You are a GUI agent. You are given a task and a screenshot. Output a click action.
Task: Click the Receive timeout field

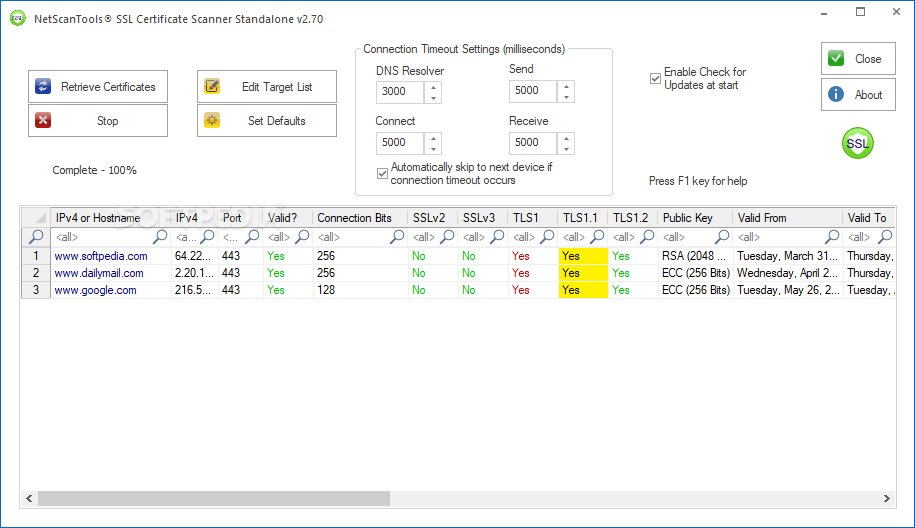coord(533,142)
